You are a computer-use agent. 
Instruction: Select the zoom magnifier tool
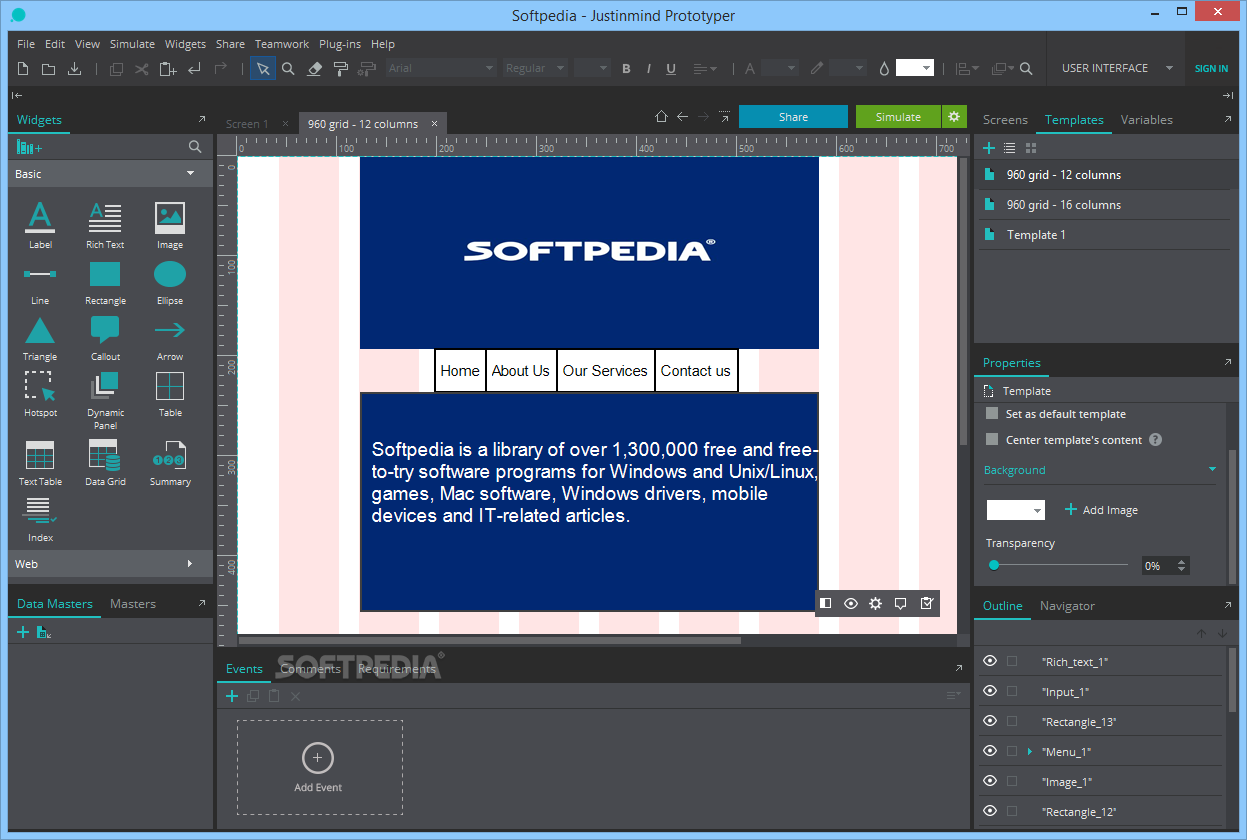click(x=288, y=69)
